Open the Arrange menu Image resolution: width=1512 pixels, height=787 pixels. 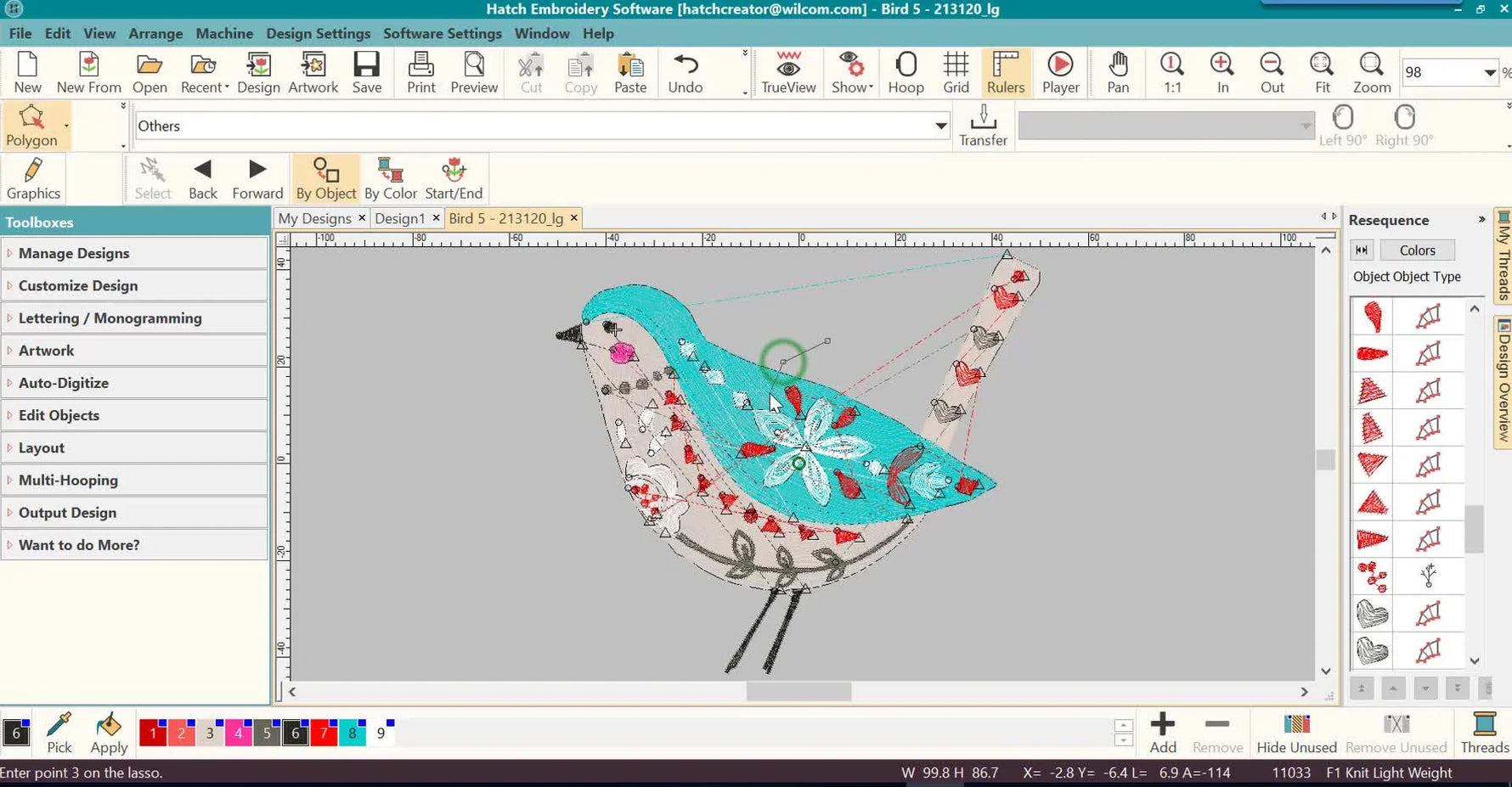tap(155, 33)
